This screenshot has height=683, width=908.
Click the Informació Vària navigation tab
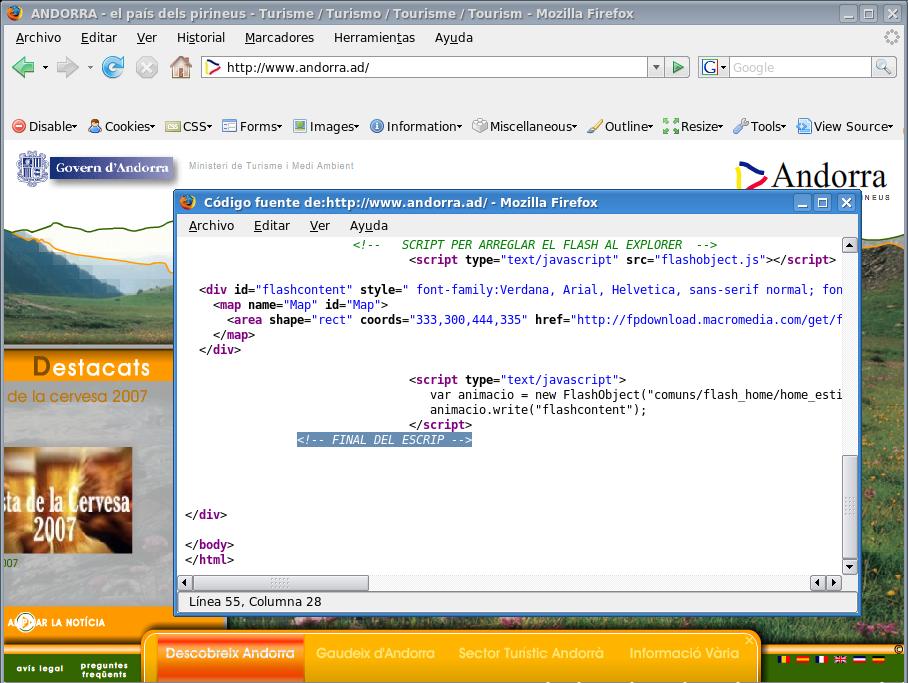pyautogui.click(x=684, y=653)
